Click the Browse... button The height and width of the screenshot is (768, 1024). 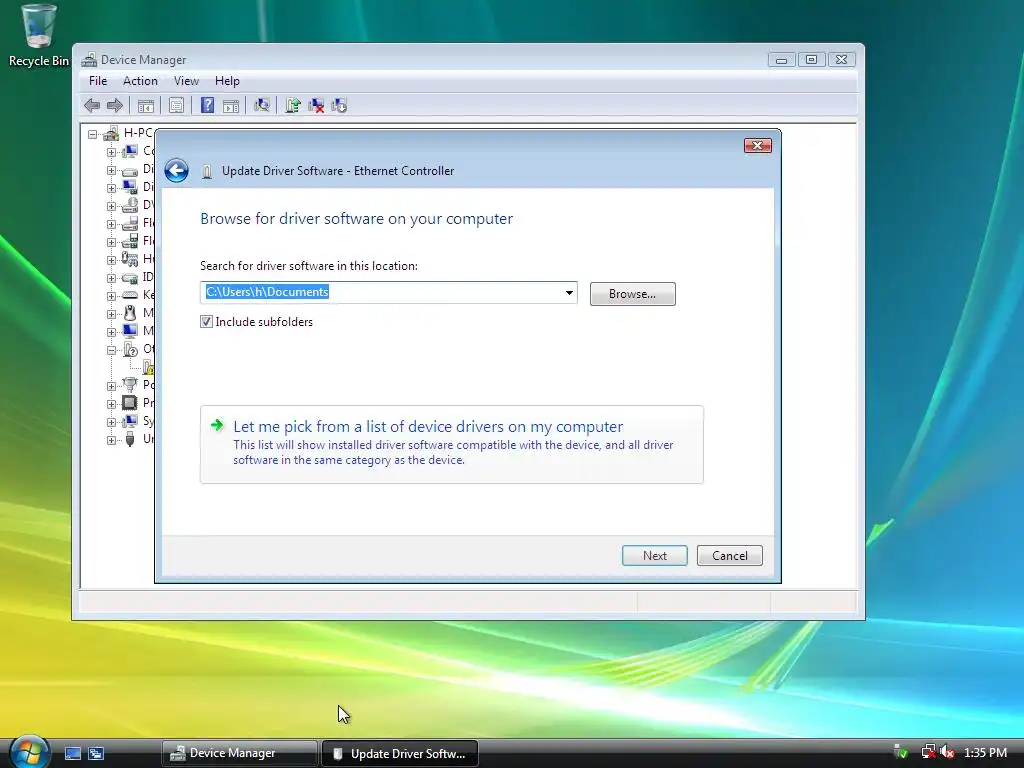pos(632,294)
